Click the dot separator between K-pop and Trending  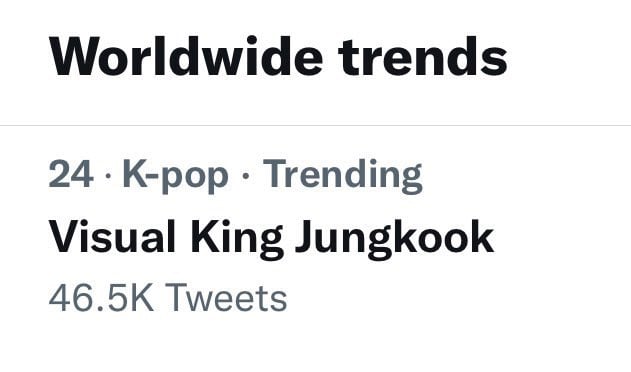(x=246, y=176)
